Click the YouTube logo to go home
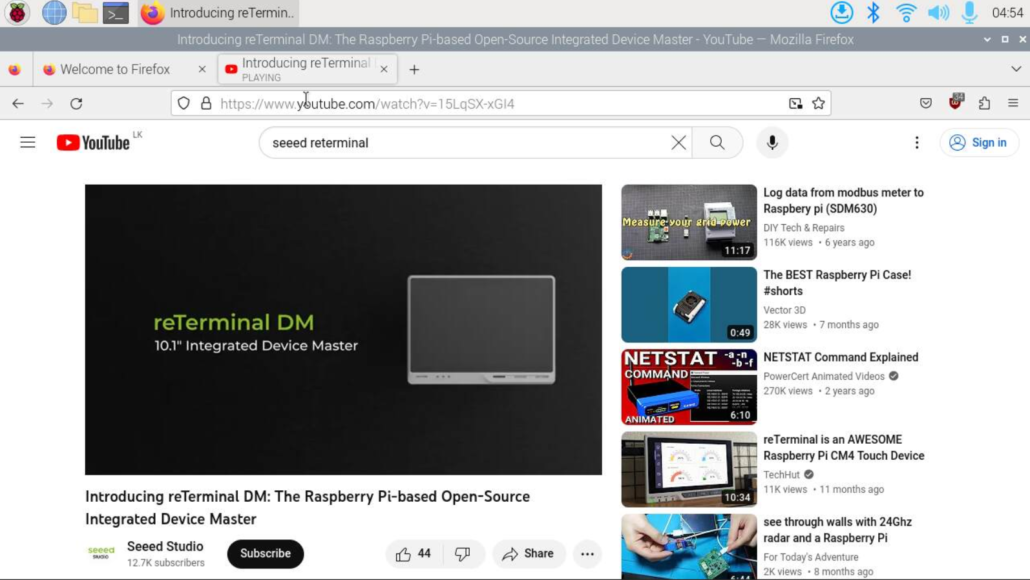This screenshot has height=580, width=1030. (x=94, y=143)
